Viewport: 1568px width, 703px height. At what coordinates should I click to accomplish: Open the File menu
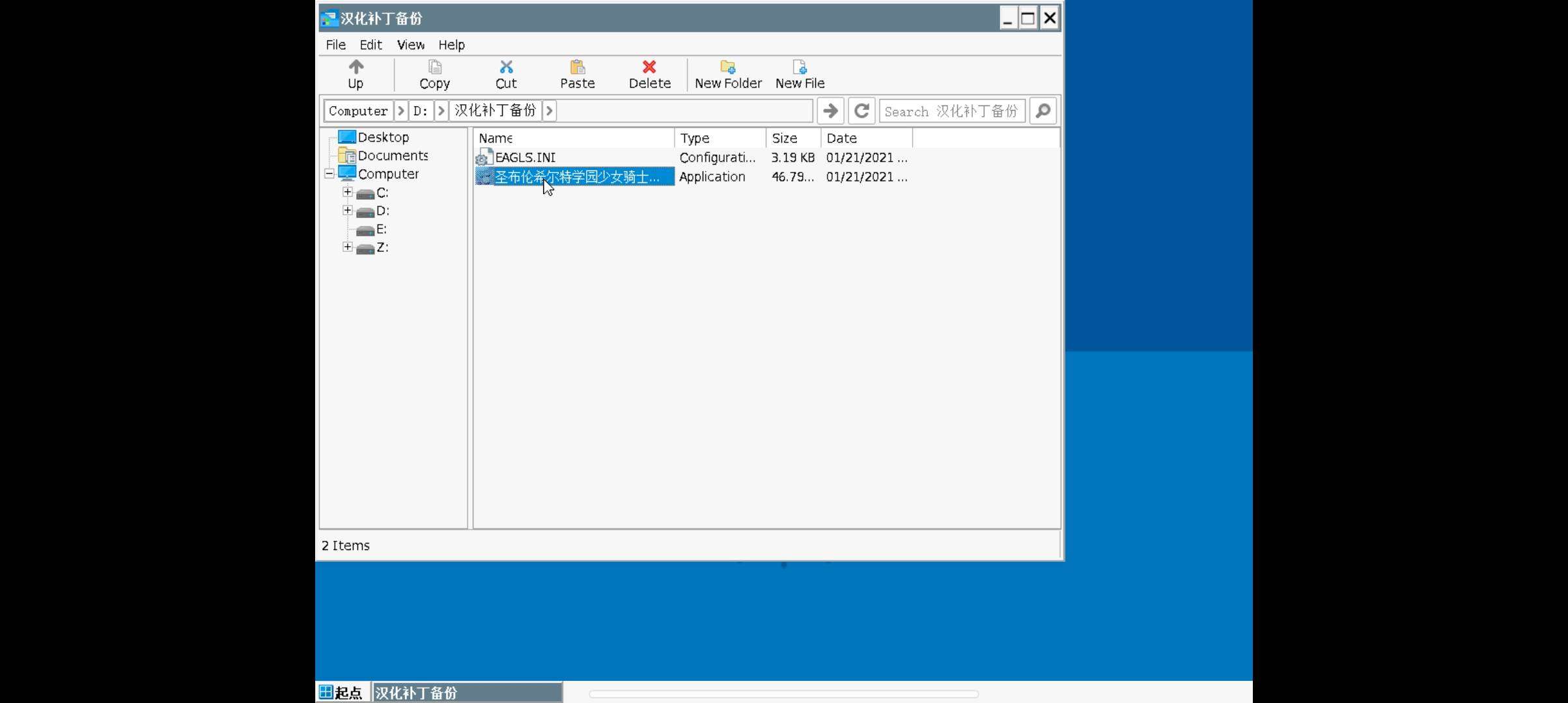pyautogui.click(x=335, y=45)
